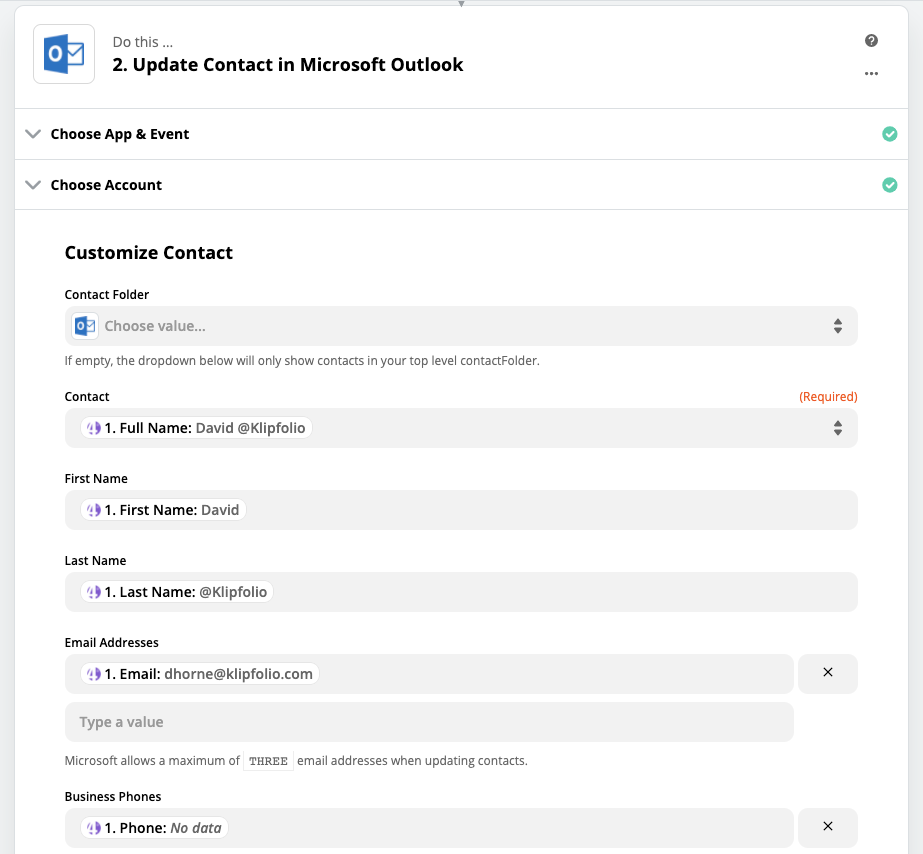This screenshot has height=854, width=923.
Task: Click the step title Update Contact in Microsoft Outlook
Action: point(288,65)
